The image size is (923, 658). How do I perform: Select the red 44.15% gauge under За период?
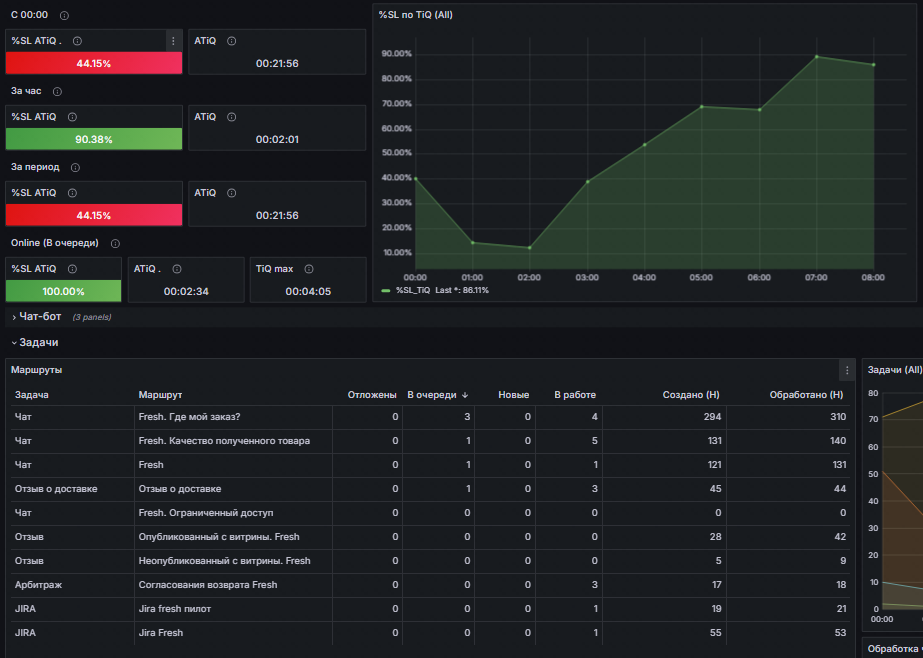pyautogui.click(x=94, y=215)
